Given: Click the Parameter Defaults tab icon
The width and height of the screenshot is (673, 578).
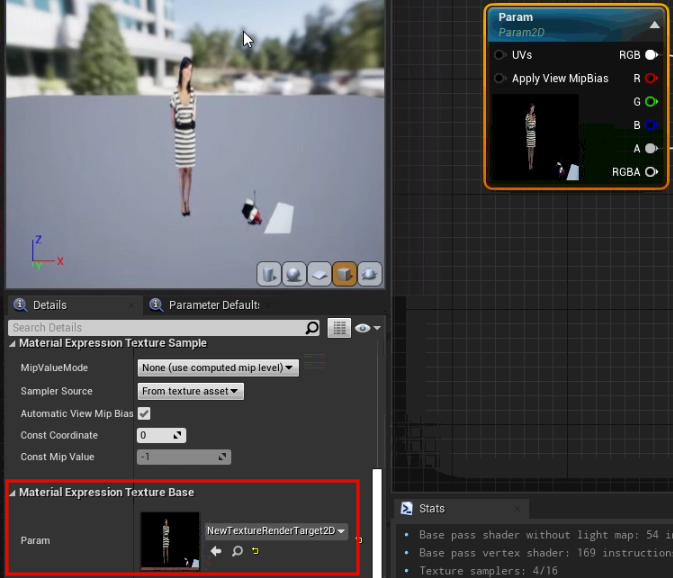Looking at the screenshot, I should [x=156, y=305].
